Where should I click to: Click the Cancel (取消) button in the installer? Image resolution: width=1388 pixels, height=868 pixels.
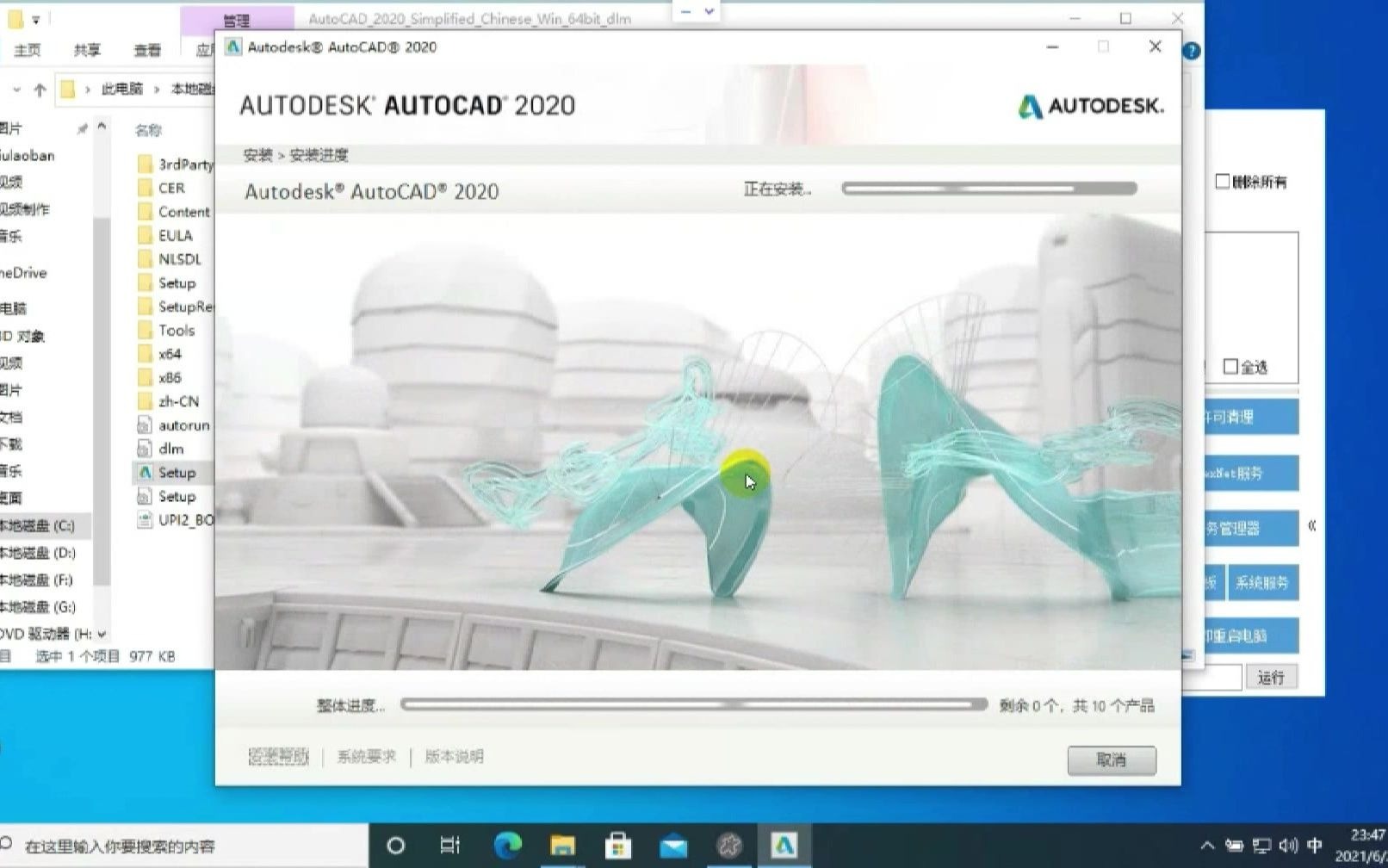pos(1111,759)
